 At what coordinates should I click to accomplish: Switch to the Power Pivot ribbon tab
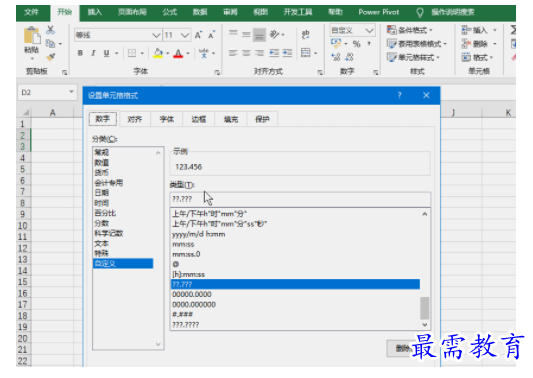[x=379, y=12]
